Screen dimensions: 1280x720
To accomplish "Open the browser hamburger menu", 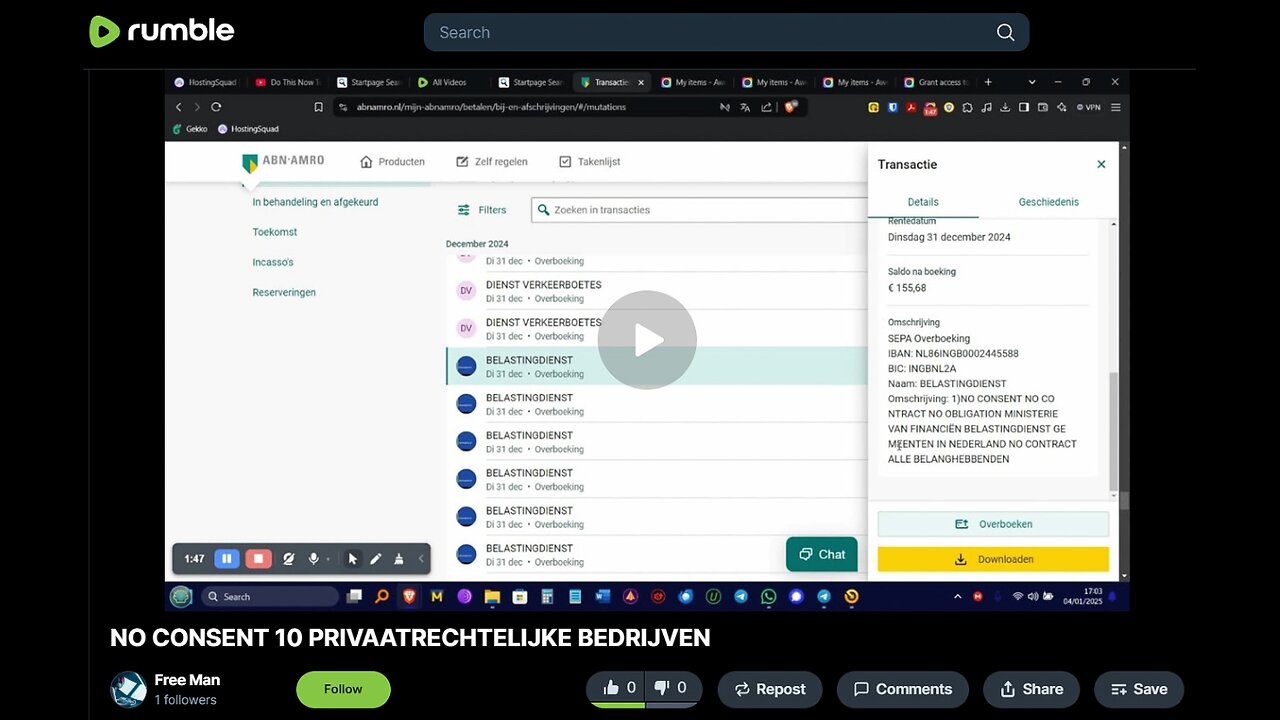I will click(x=1116, y=107).
